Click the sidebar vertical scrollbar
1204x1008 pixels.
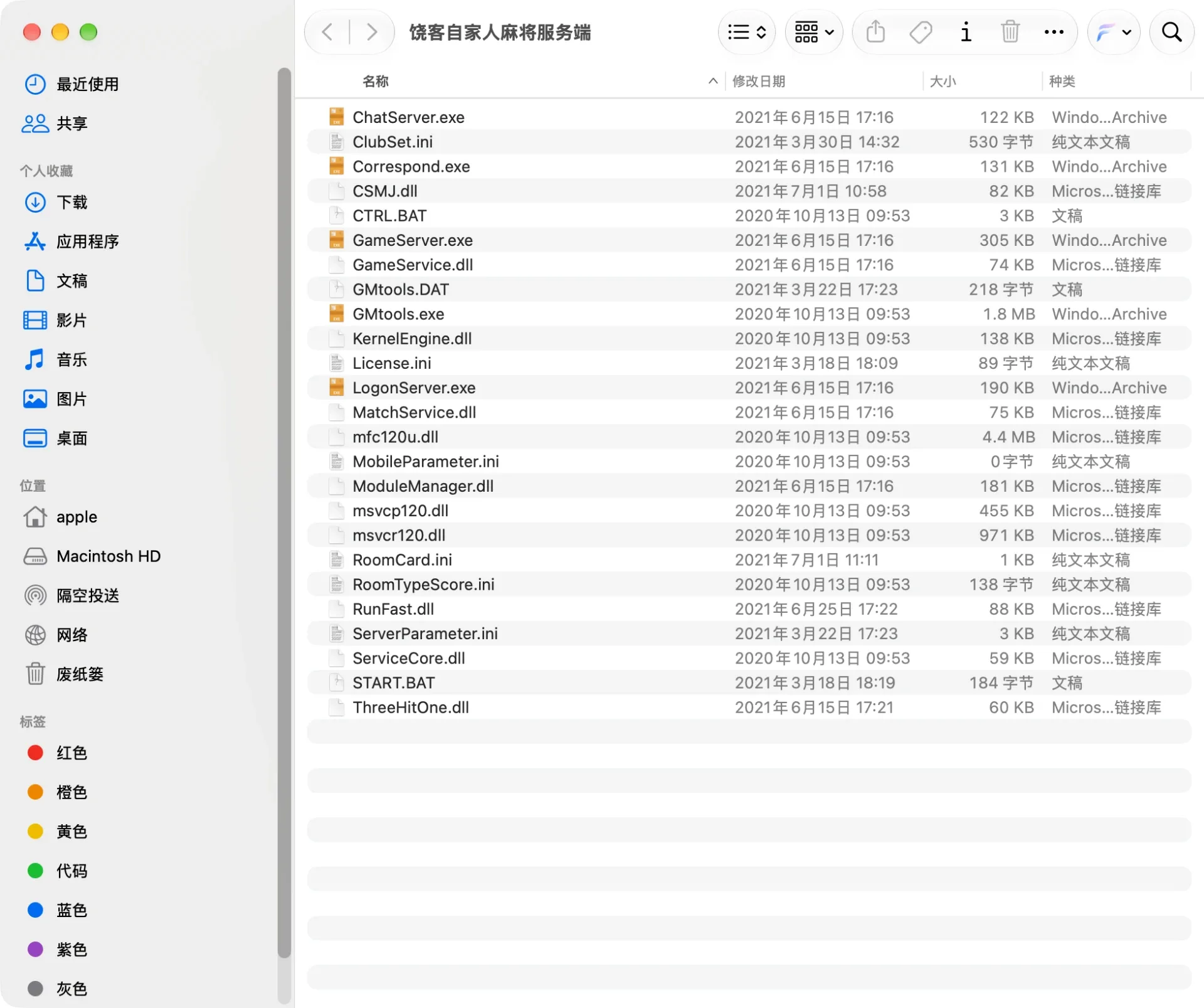pyautogui.click(x=284, y=513)
